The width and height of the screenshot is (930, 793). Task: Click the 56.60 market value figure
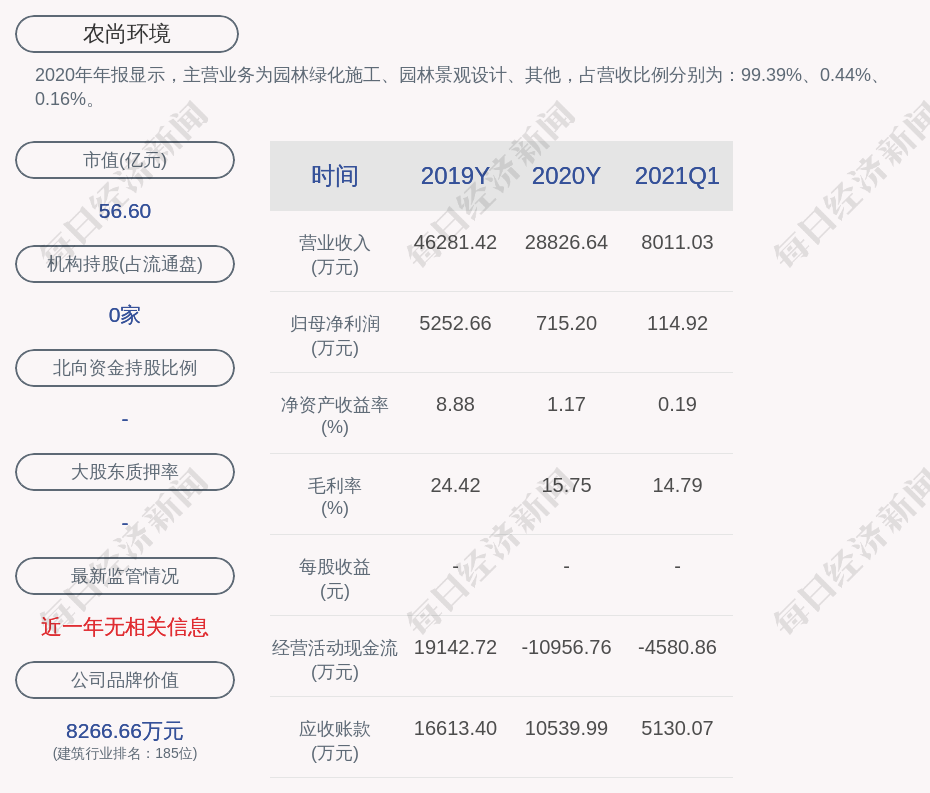pyautogui.click(x=125, y=211)
